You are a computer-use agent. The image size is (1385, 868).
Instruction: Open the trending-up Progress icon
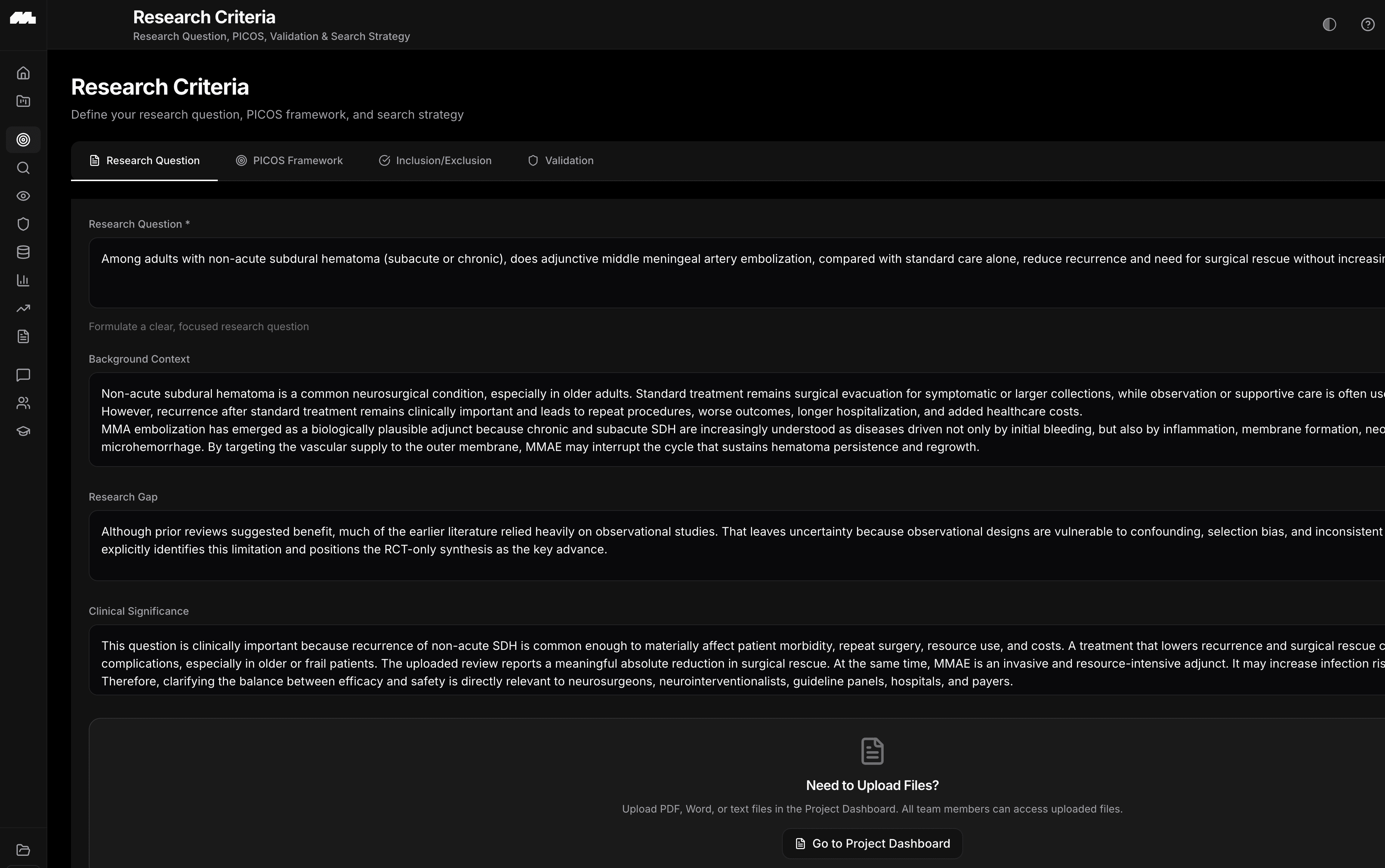click(23, 308)
